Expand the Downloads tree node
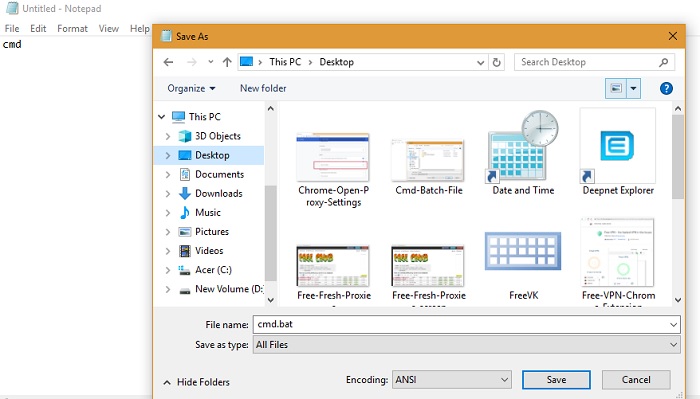The height and width of the screenshot is (399, 700). point(168,194)
